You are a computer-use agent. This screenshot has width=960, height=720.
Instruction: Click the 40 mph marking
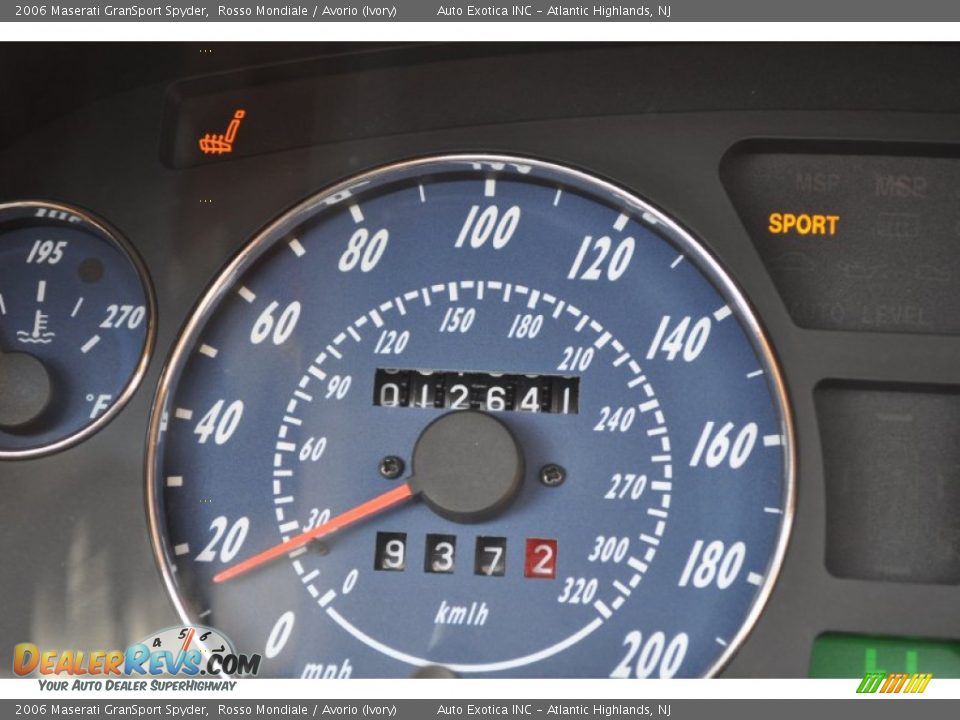[220, 422]
